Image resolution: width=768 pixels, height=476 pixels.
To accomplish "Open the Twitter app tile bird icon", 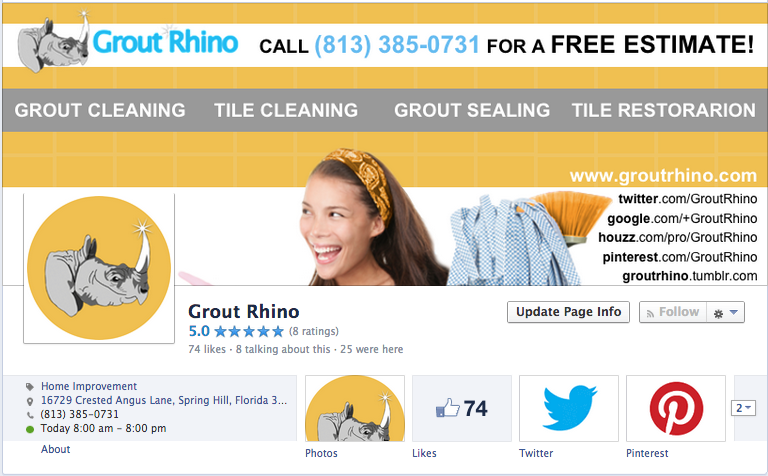I will (x=569, y=408).
